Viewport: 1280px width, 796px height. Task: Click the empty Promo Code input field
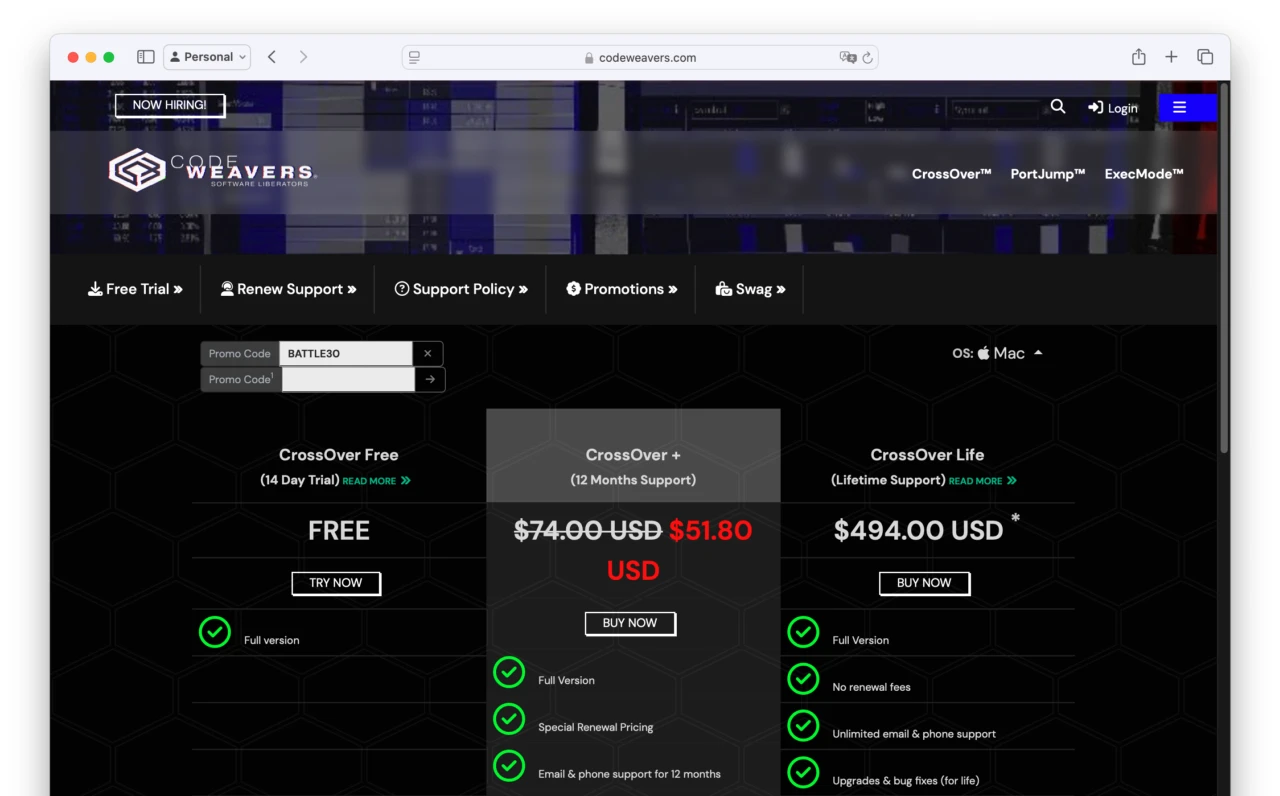[348, 379]
